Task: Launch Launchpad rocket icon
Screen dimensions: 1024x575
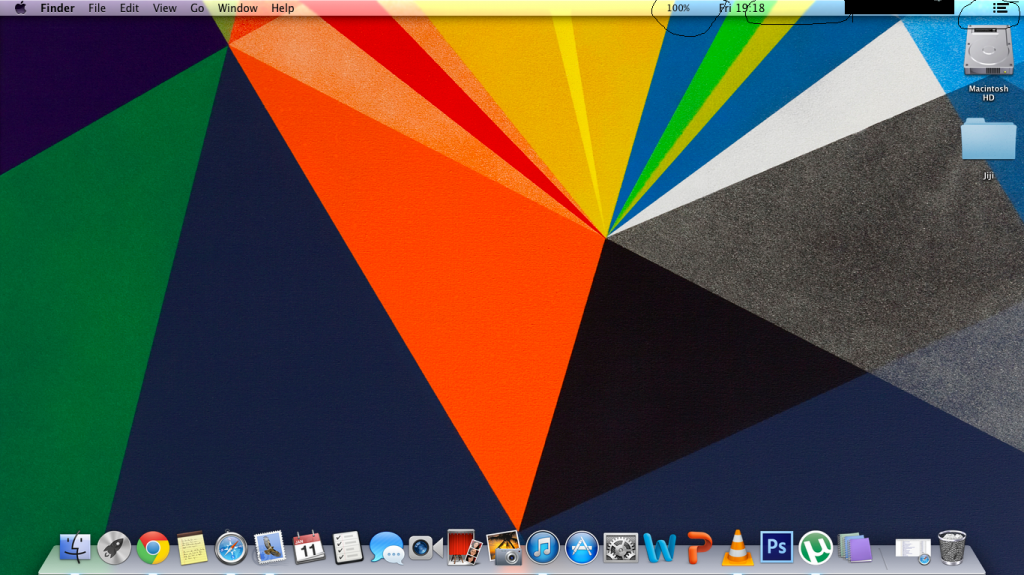Action: (114, 548)
